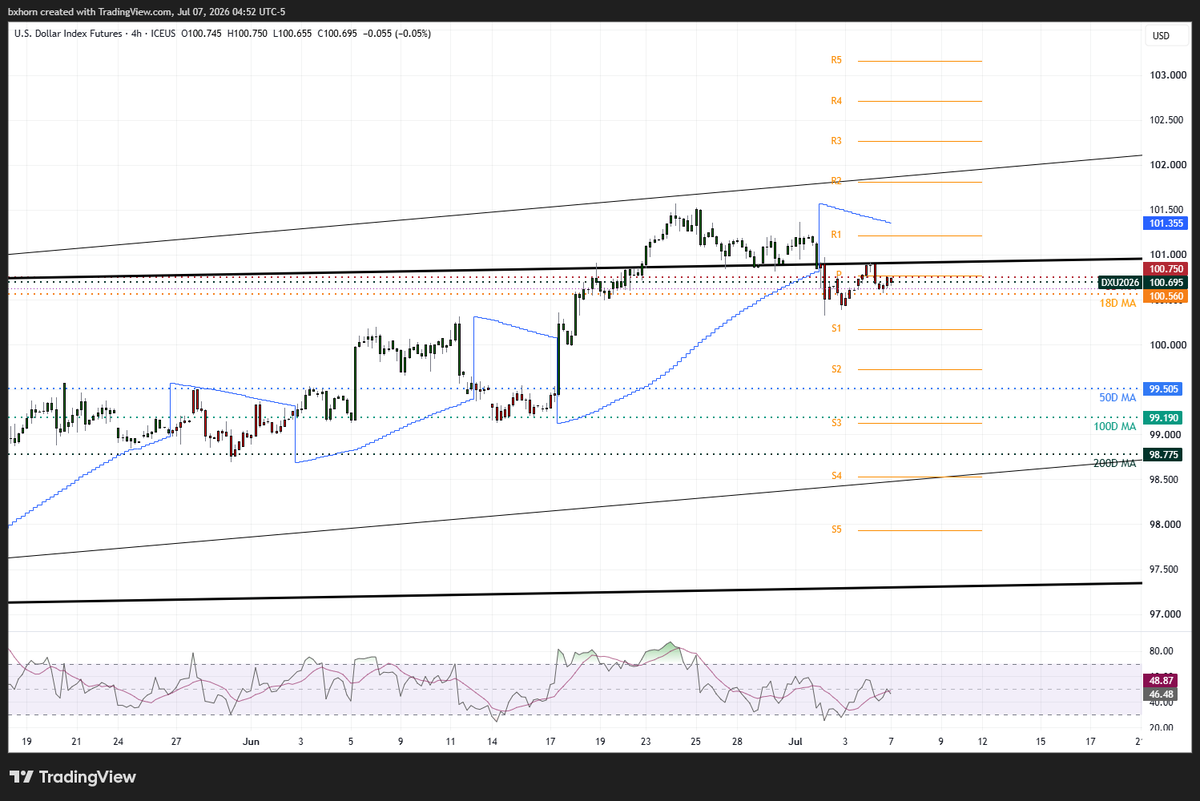Click the 11 date on the time axis
Screen dimensions: 1200x801
point(451,742)
